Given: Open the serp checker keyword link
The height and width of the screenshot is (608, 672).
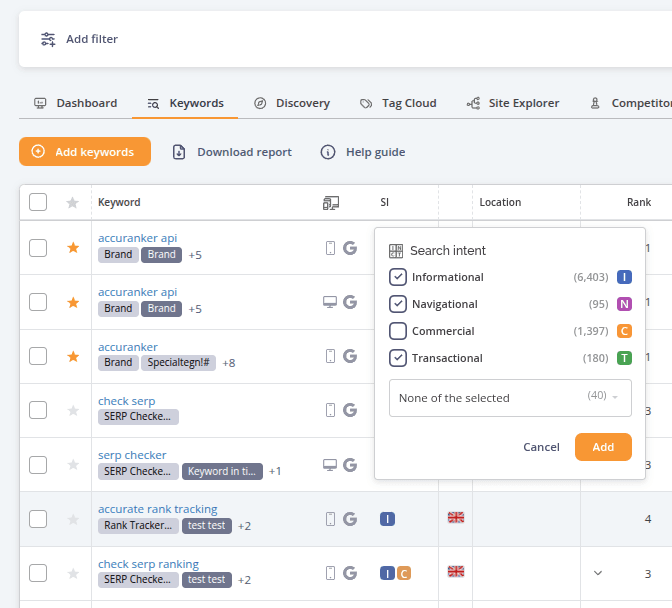Looking at the screenshot, I should click(x=132, y=455).
